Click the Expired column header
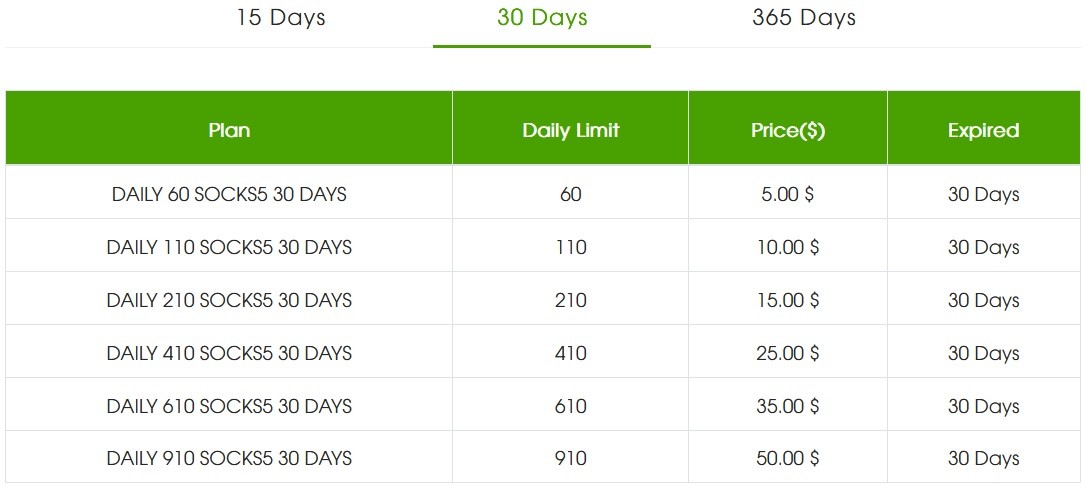1086x490 pixels. point(983,130)
